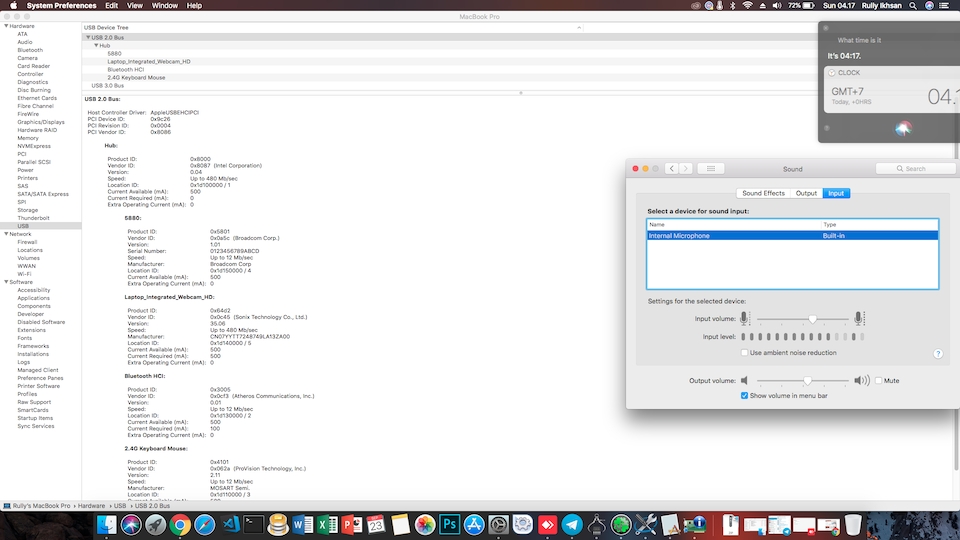Click Hardware breadcrumb in path bar
This screenshot has width=960, height=540.
click(x=91, y=506)
